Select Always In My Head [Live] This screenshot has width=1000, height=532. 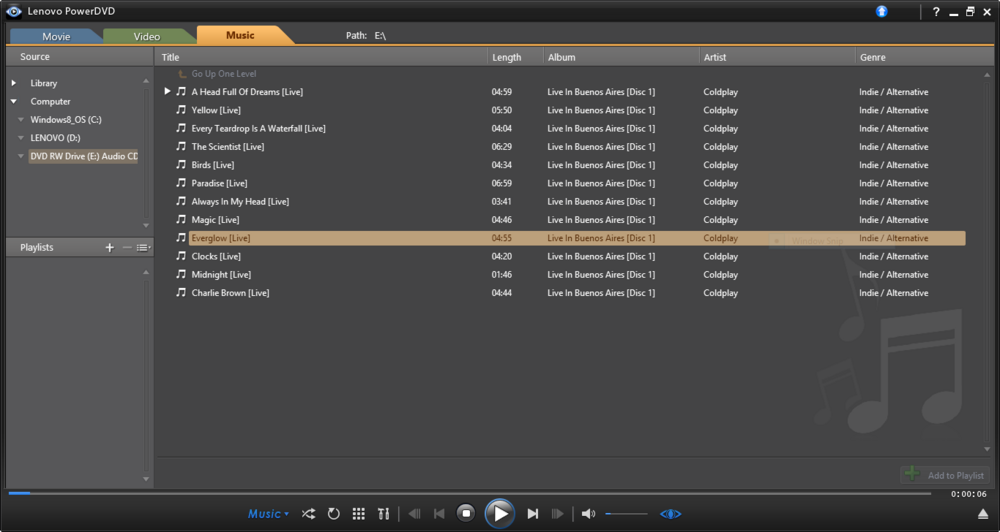tap(240, 202)
